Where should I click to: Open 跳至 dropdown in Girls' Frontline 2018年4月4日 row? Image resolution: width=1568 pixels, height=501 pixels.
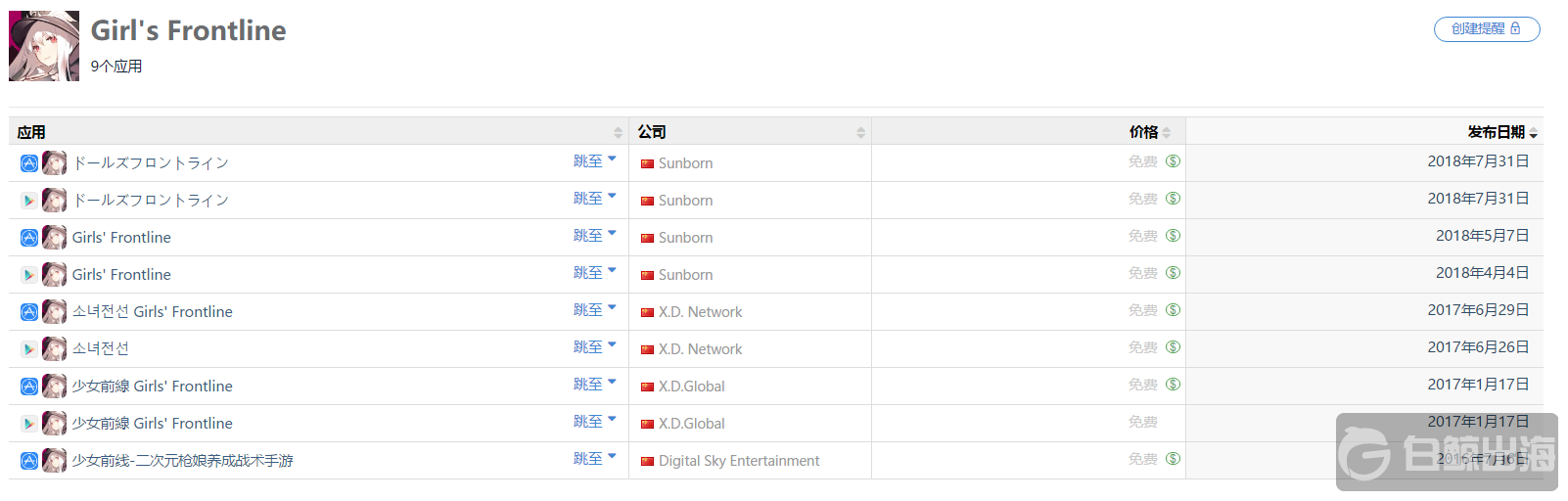click(594, 273)
